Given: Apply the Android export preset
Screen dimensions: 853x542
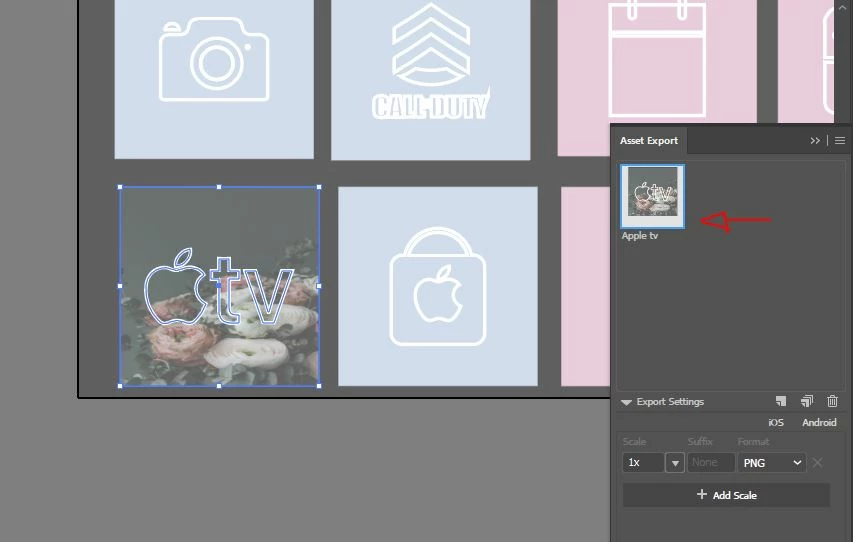Looking at the screenshot, I should click(x=819, y=422).
